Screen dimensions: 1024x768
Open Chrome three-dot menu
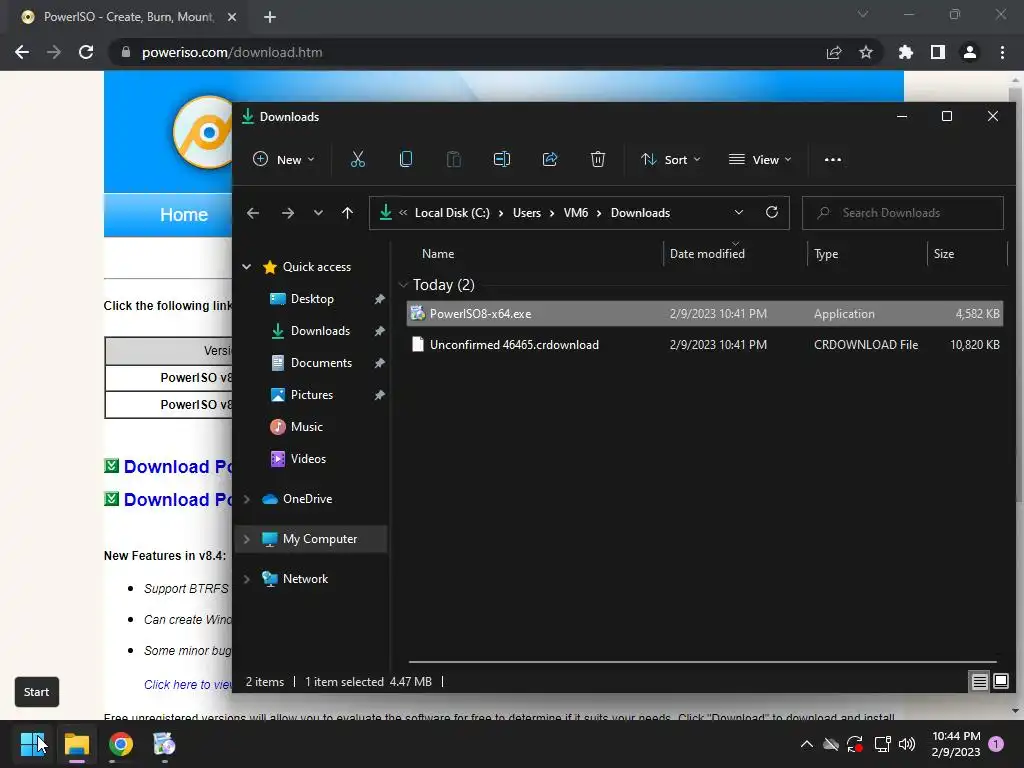click(x=1002, y=52)
